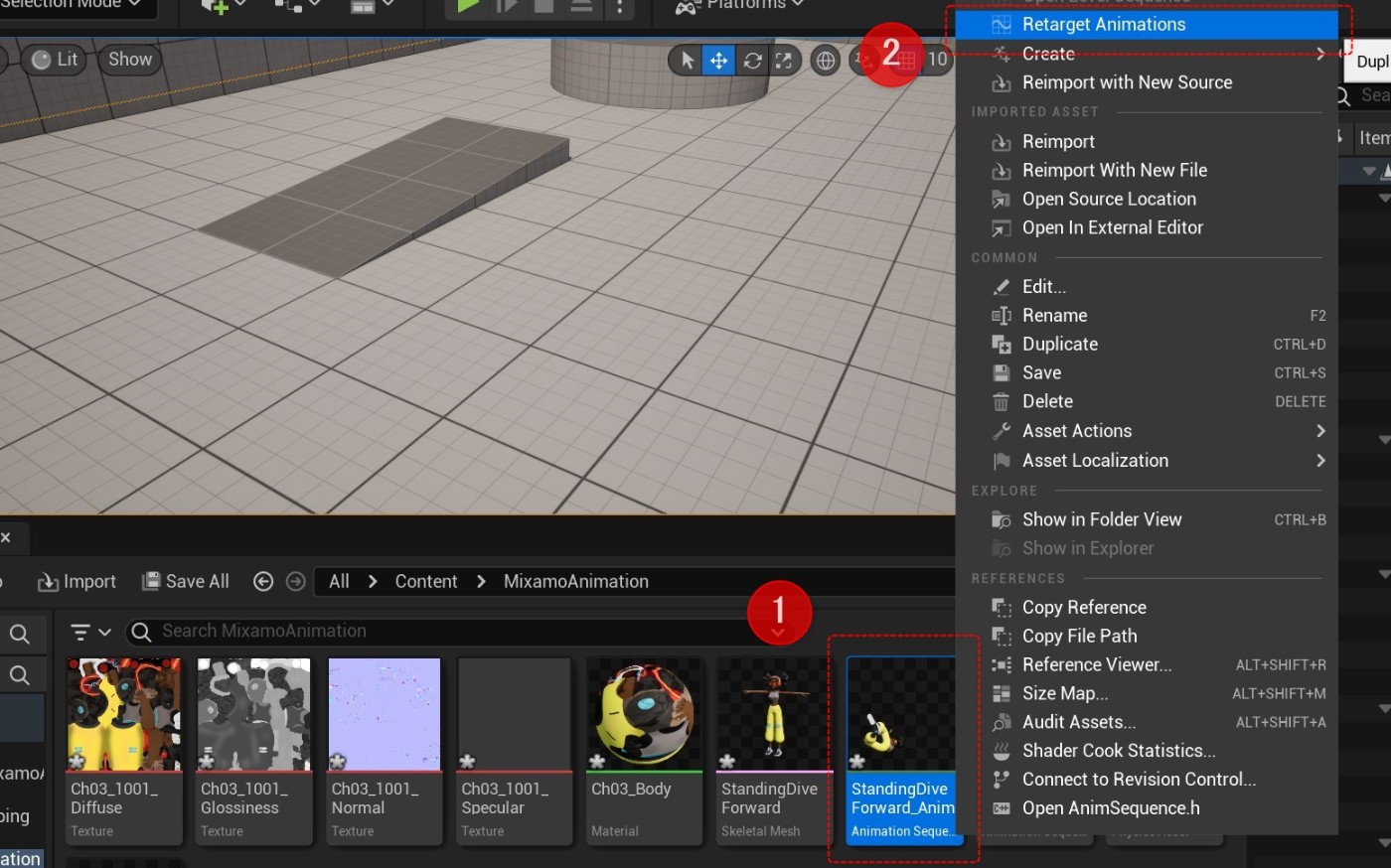Viewport: 1391px width, 868px height.
Task: Expand the Create submenu
Action: 1147,54
